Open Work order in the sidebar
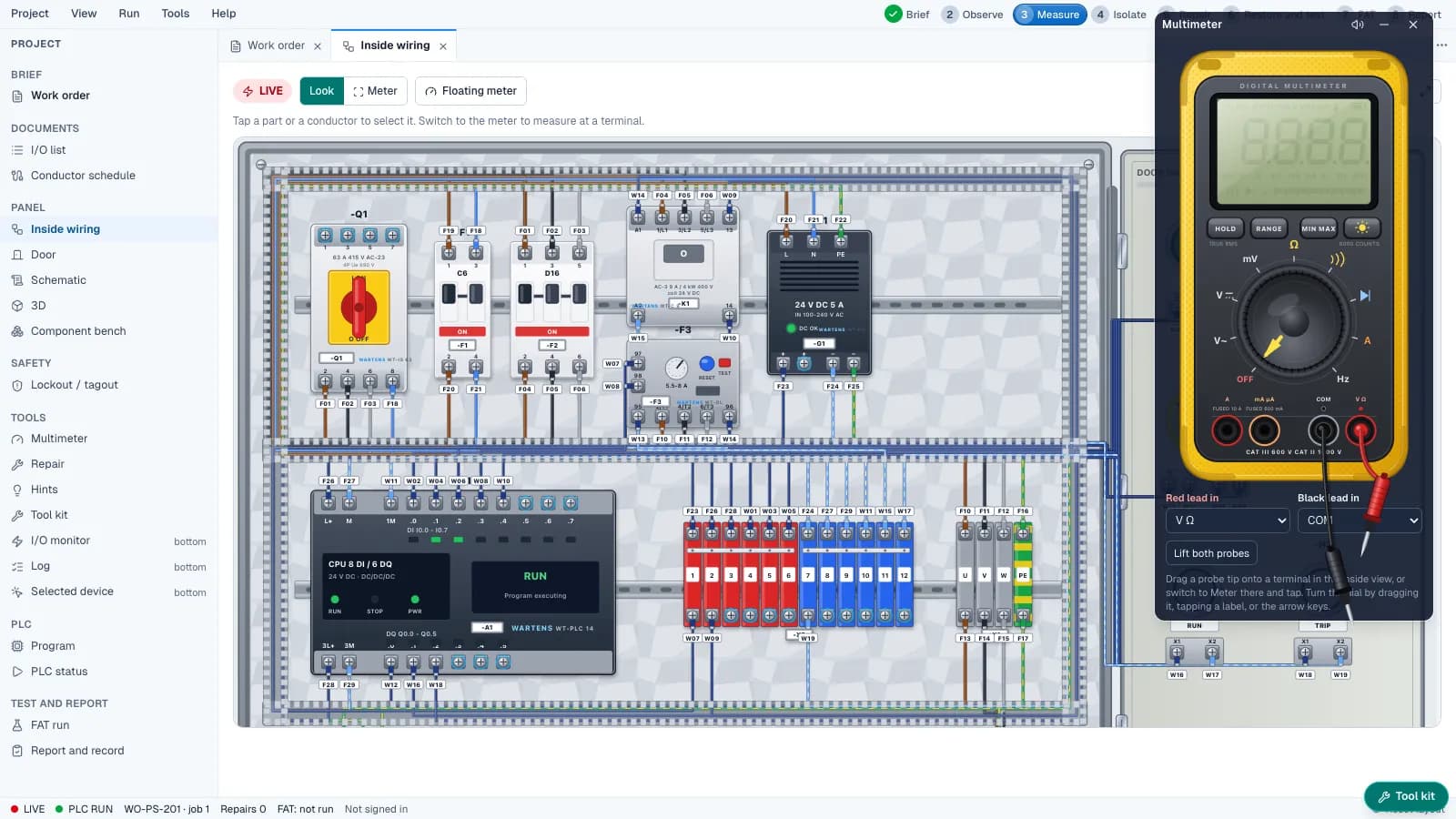The width and height of the screenshot is (1456, 819). [60, 96]
